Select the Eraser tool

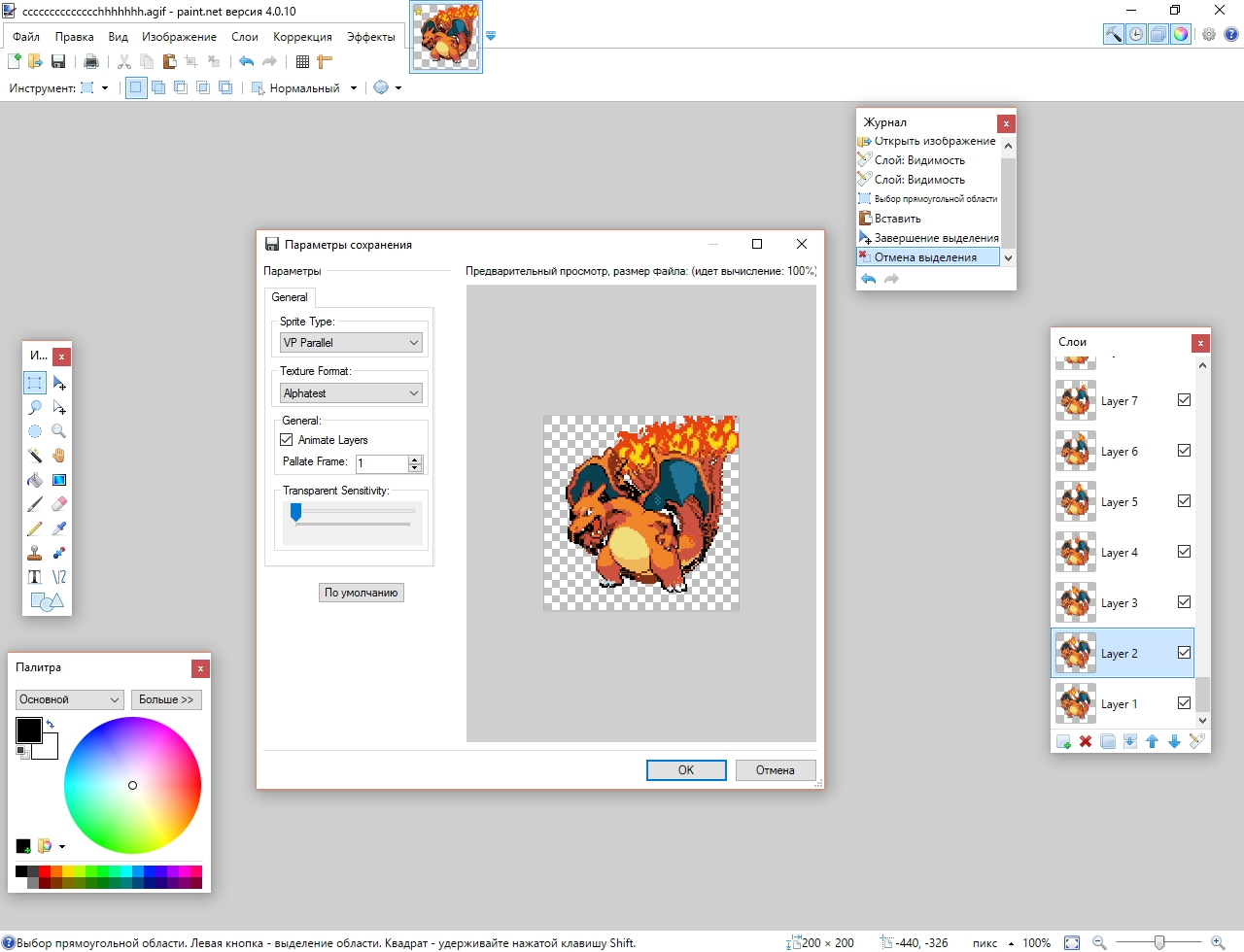(x=59, y=504)
